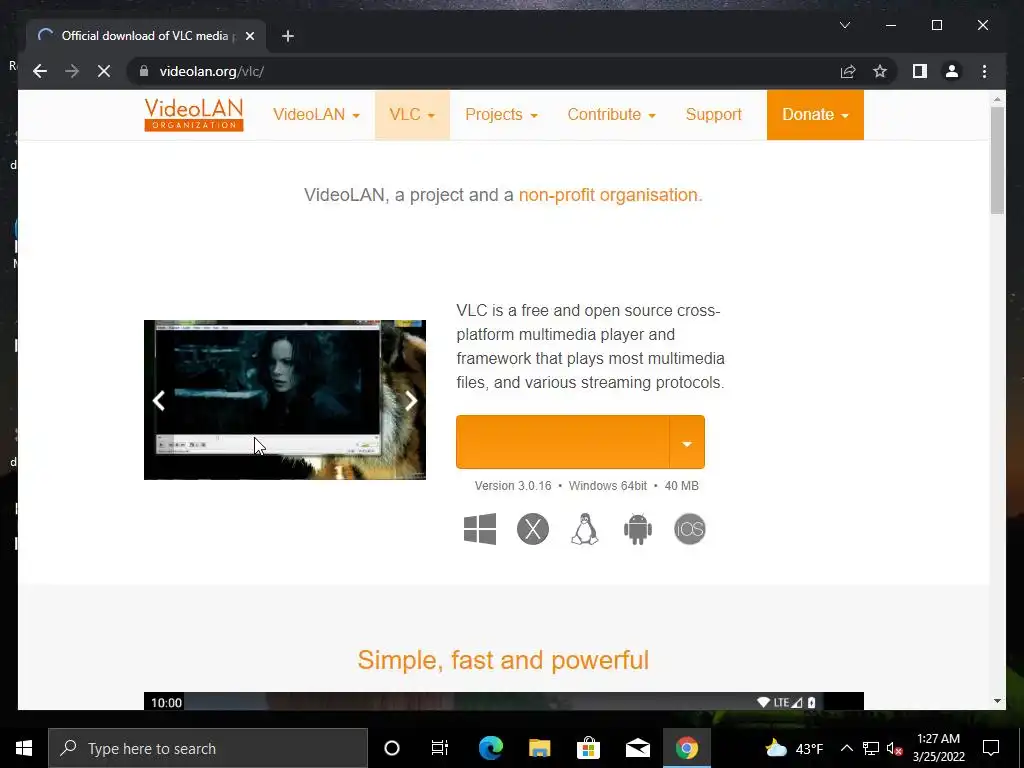Open the browser side panel
Viewport: 1024px width, 768px height.
[x=920, y=71]
